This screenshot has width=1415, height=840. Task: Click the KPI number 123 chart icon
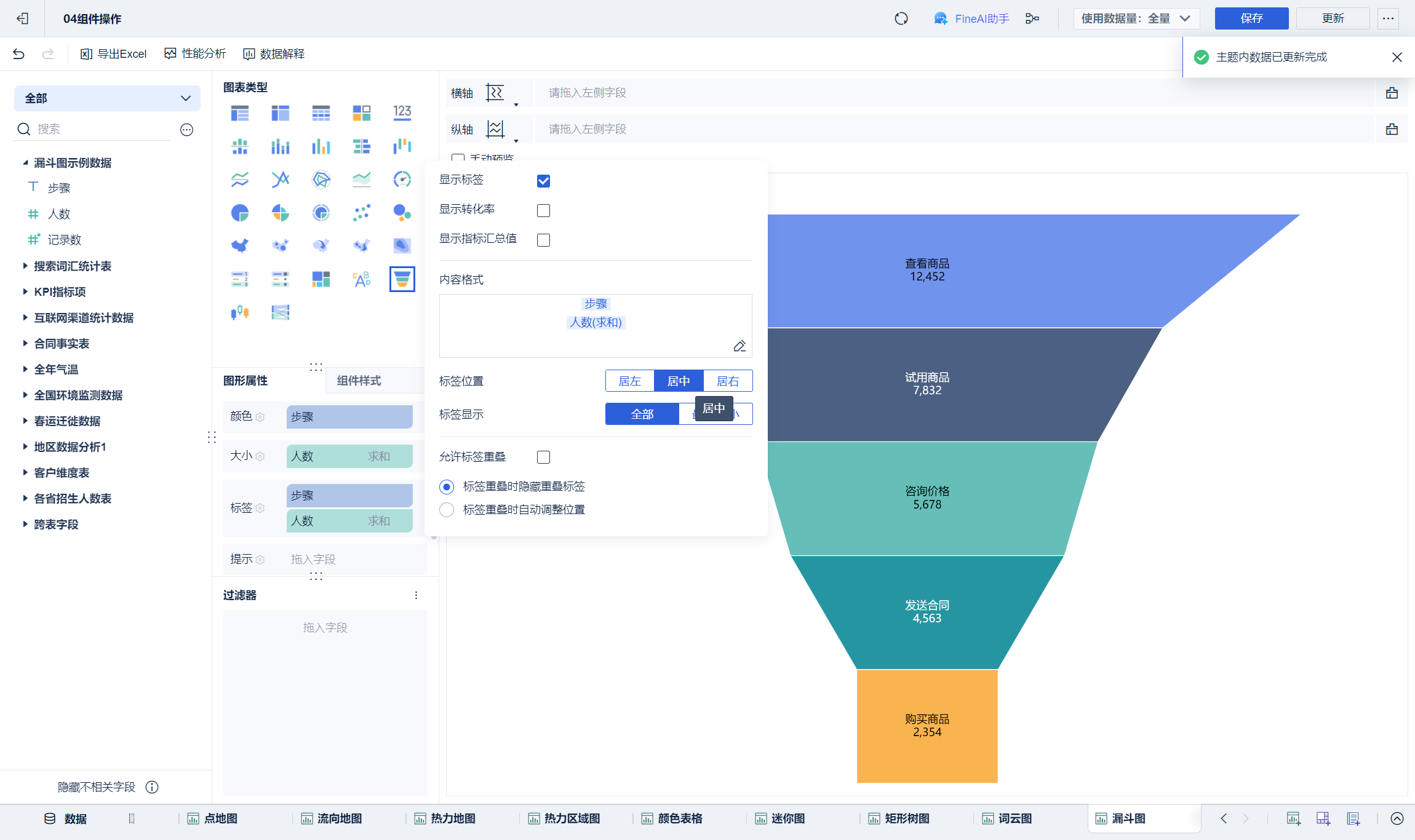click(x=402, y=113)
